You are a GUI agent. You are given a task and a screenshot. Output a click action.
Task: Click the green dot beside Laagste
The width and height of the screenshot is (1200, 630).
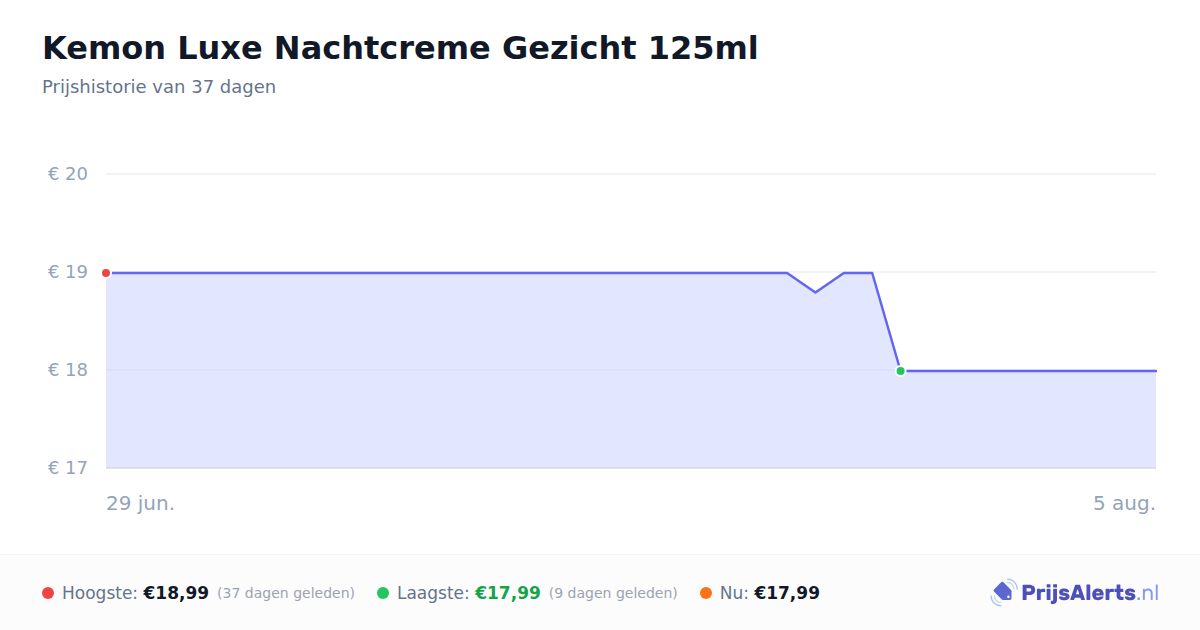pyautogui.click(x=383, y=593)
